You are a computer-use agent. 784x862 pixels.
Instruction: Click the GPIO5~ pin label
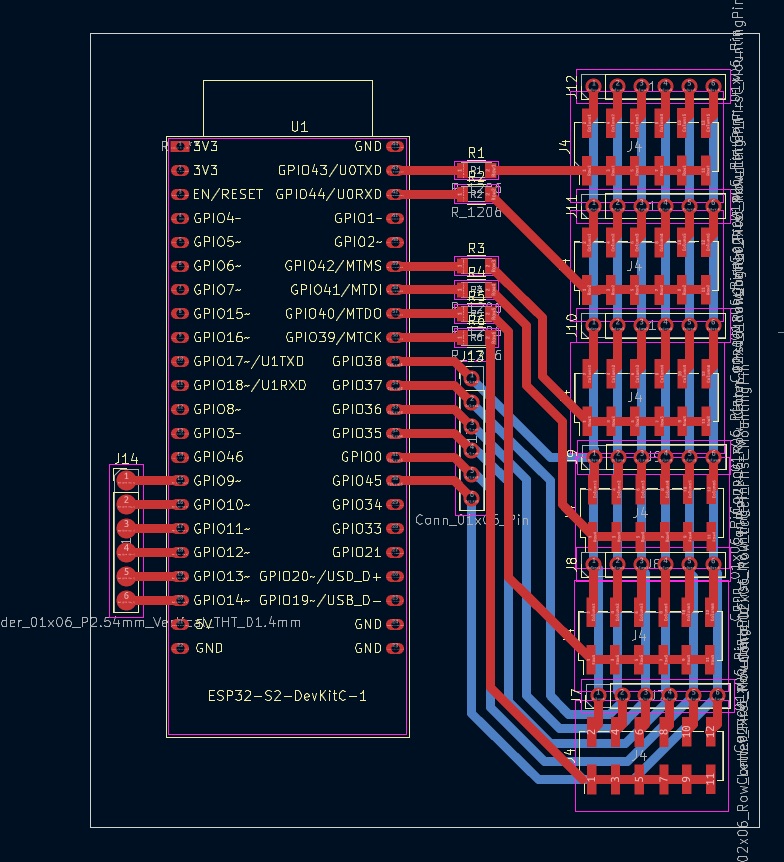(x=217, y=242)
